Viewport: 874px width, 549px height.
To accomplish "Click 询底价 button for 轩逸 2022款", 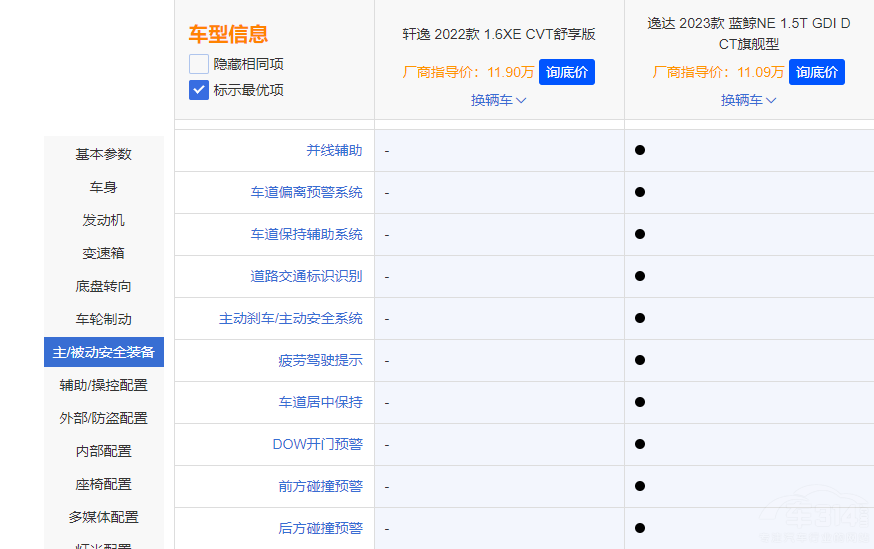I will pos(567,72).
